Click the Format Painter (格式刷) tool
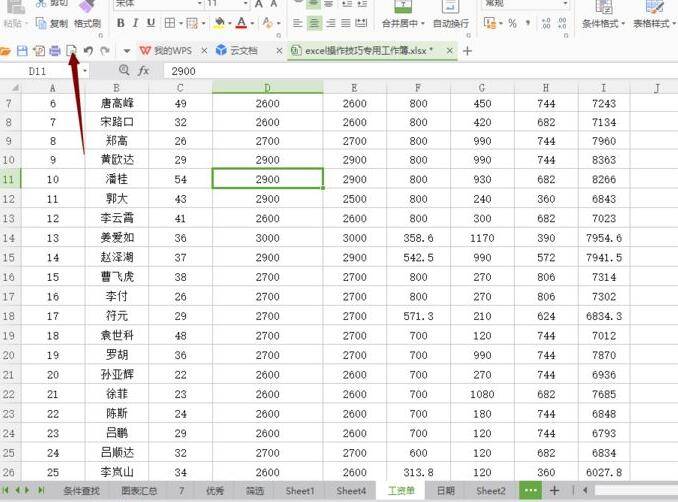Screen dimensions: 678x502 pyautogui.click(x=87, y=23)
